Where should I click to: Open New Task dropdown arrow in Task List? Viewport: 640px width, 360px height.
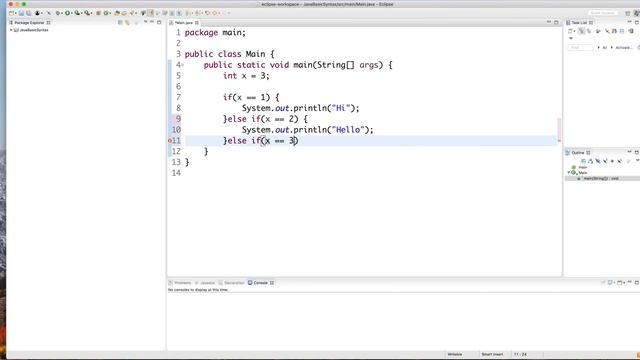pos(575,31)
